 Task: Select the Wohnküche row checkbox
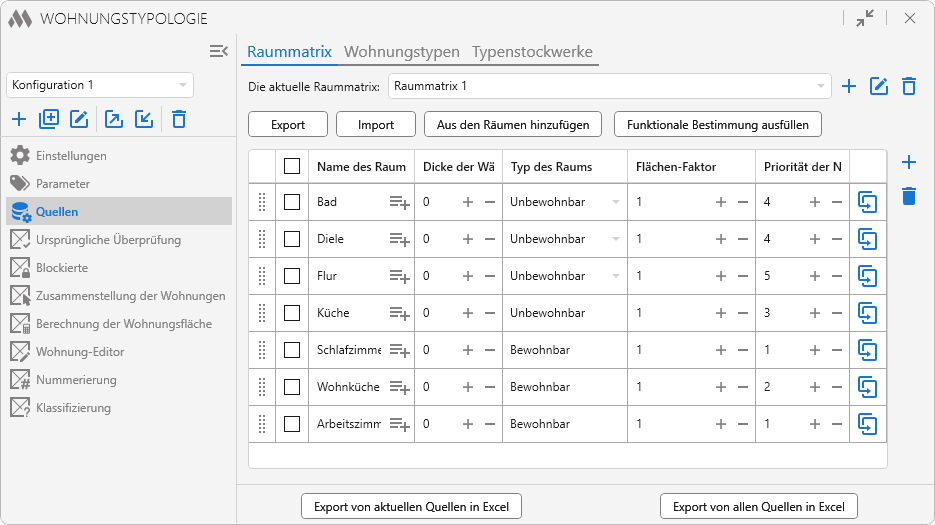(x=292, y=387)
